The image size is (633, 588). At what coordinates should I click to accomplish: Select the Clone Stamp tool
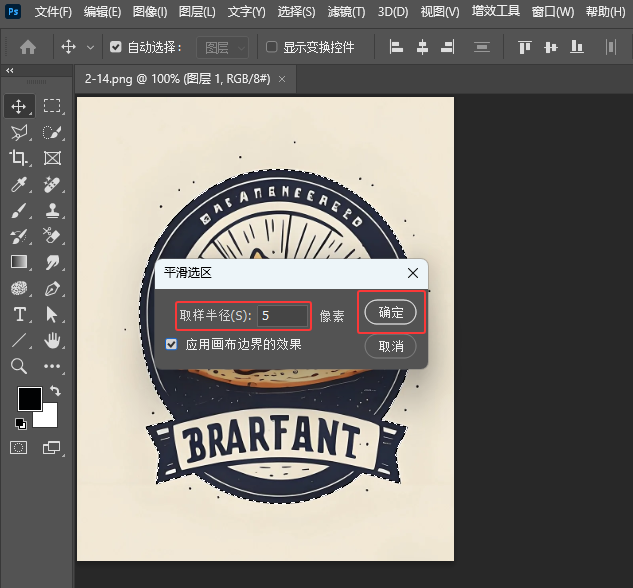[x=53, y=211]
